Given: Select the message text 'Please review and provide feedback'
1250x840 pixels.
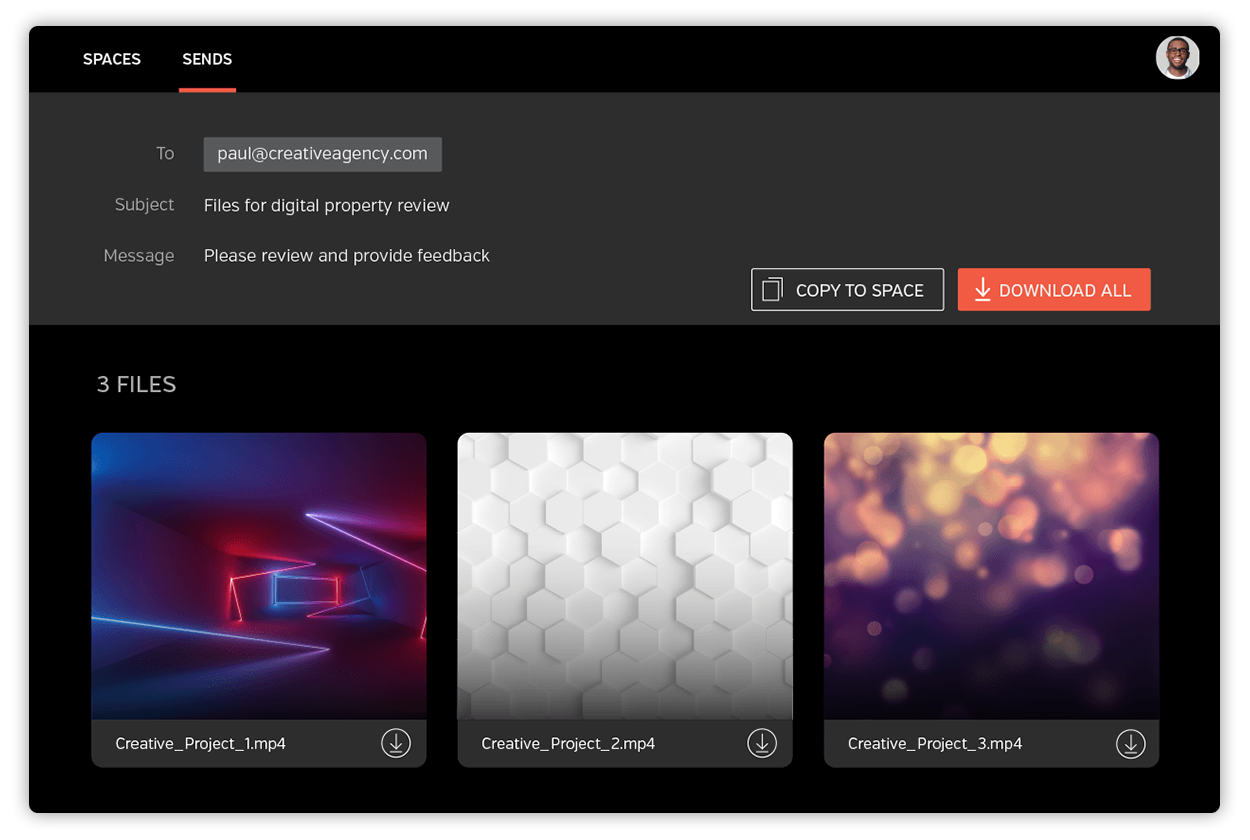Looking at the screenshot, I should coord(347,256).
